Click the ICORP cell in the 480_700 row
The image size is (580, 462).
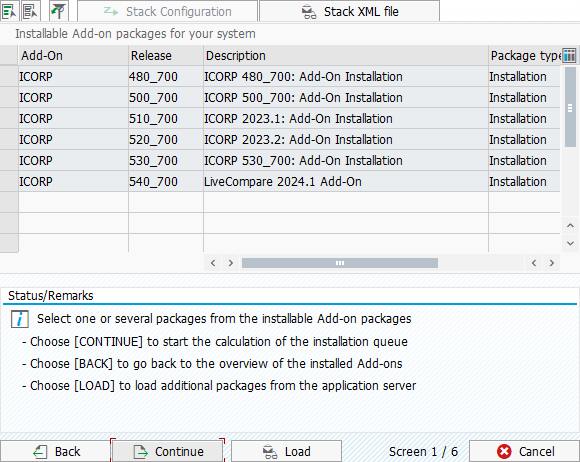click(73, 77)
